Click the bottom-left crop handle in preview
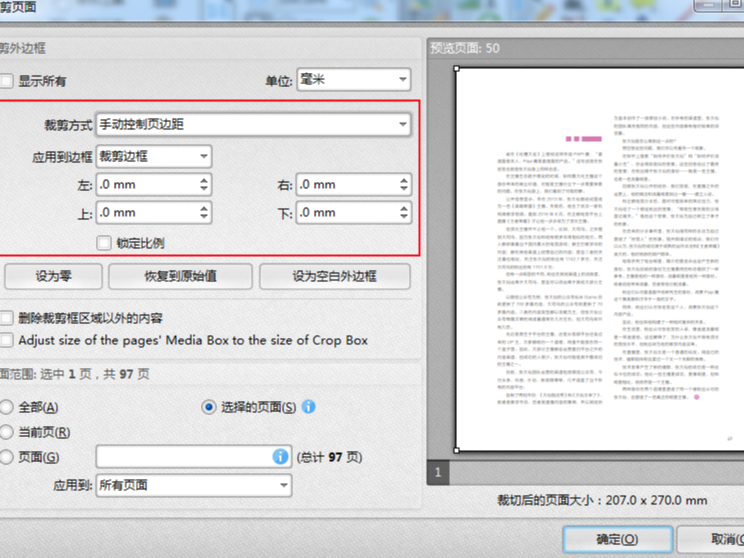 456,450
